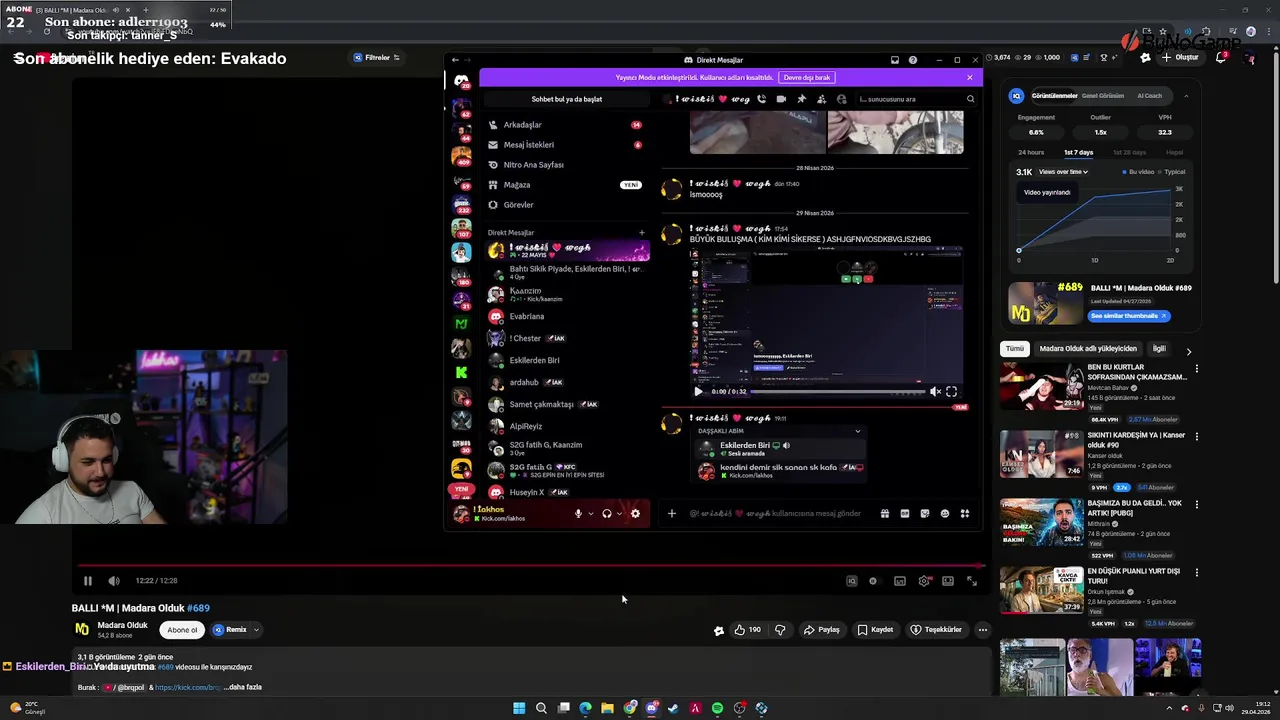Open Mağaza in Discord sidebar

tap(566, 185)
